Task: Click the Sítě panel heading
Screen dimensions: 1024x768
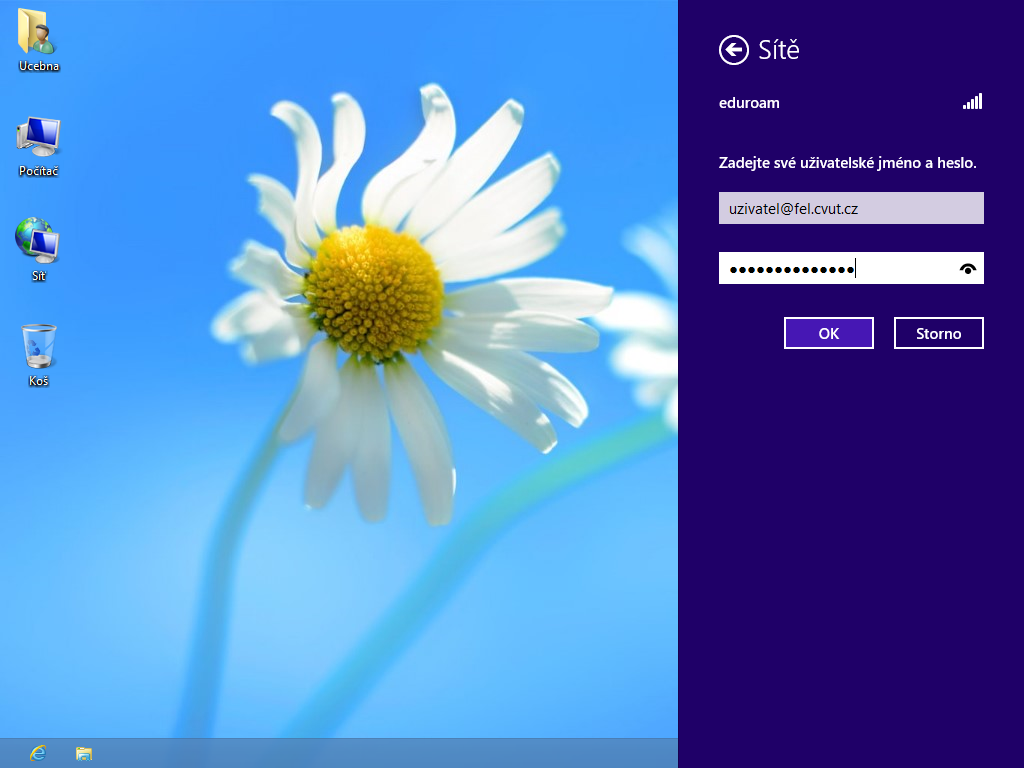Action: (x=778, y=50)
